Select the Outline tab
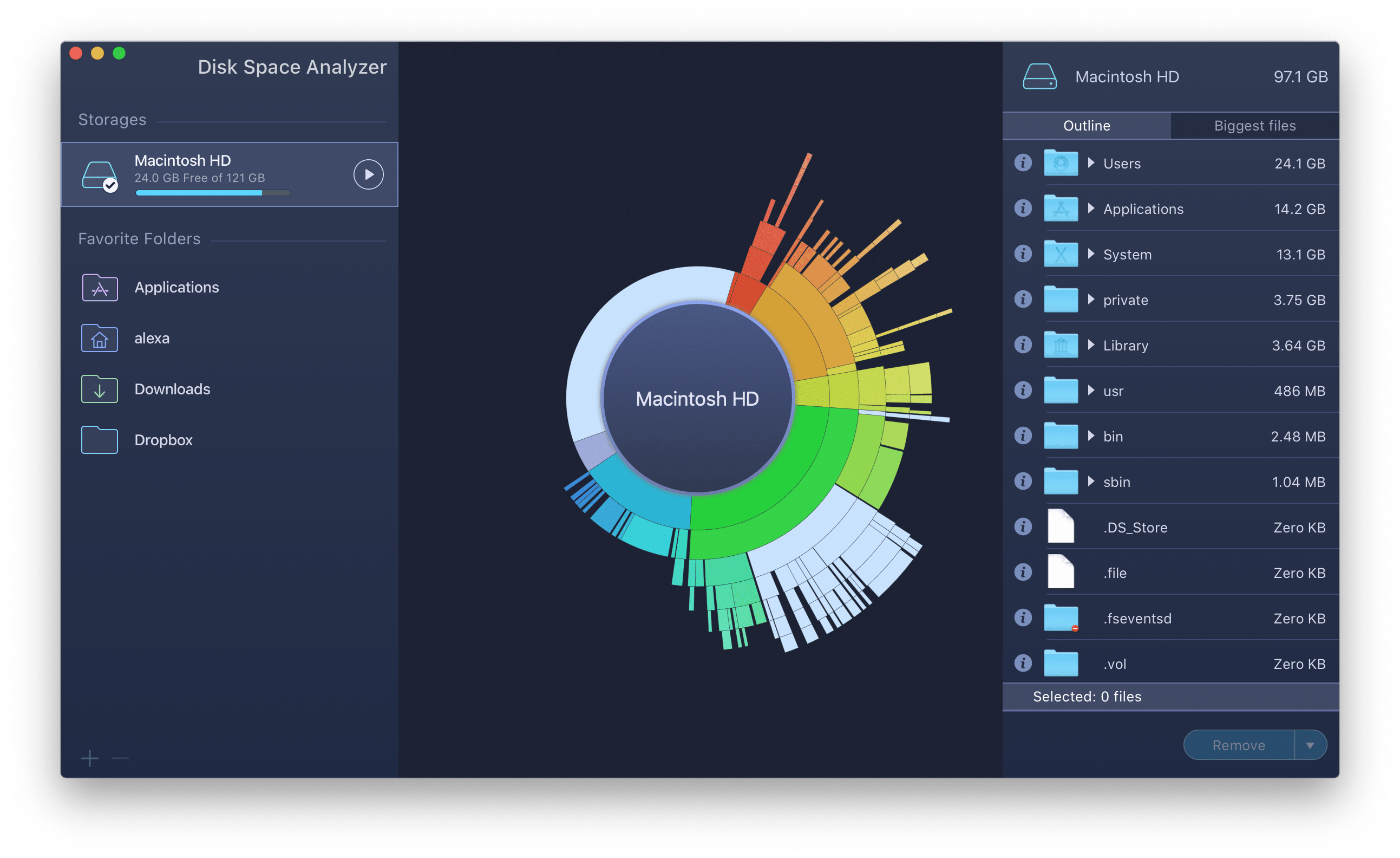Image resolution: width=1400 pixels, height=858 pixels. pos(1090,125)
